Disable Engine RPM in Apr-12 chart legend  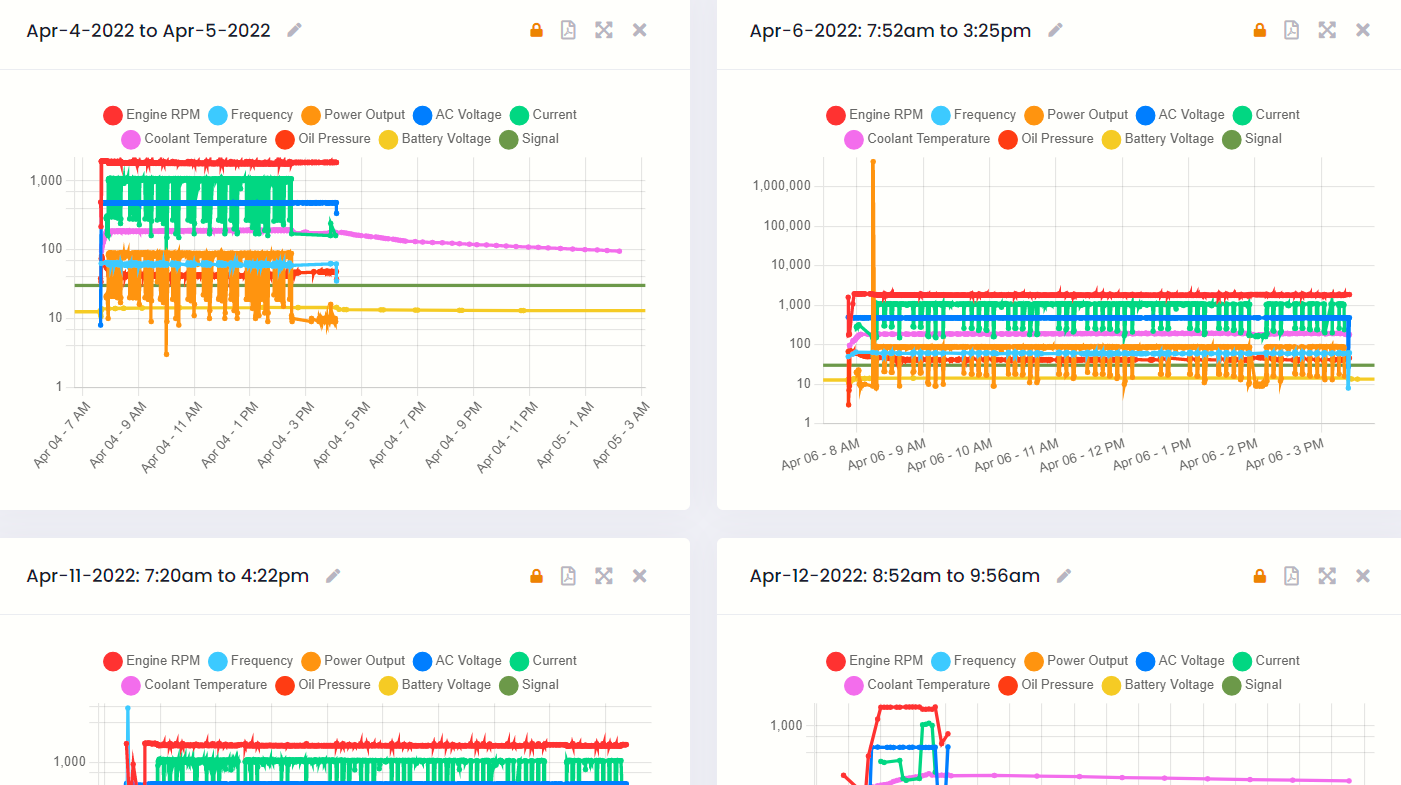click(x=874, y=661)
